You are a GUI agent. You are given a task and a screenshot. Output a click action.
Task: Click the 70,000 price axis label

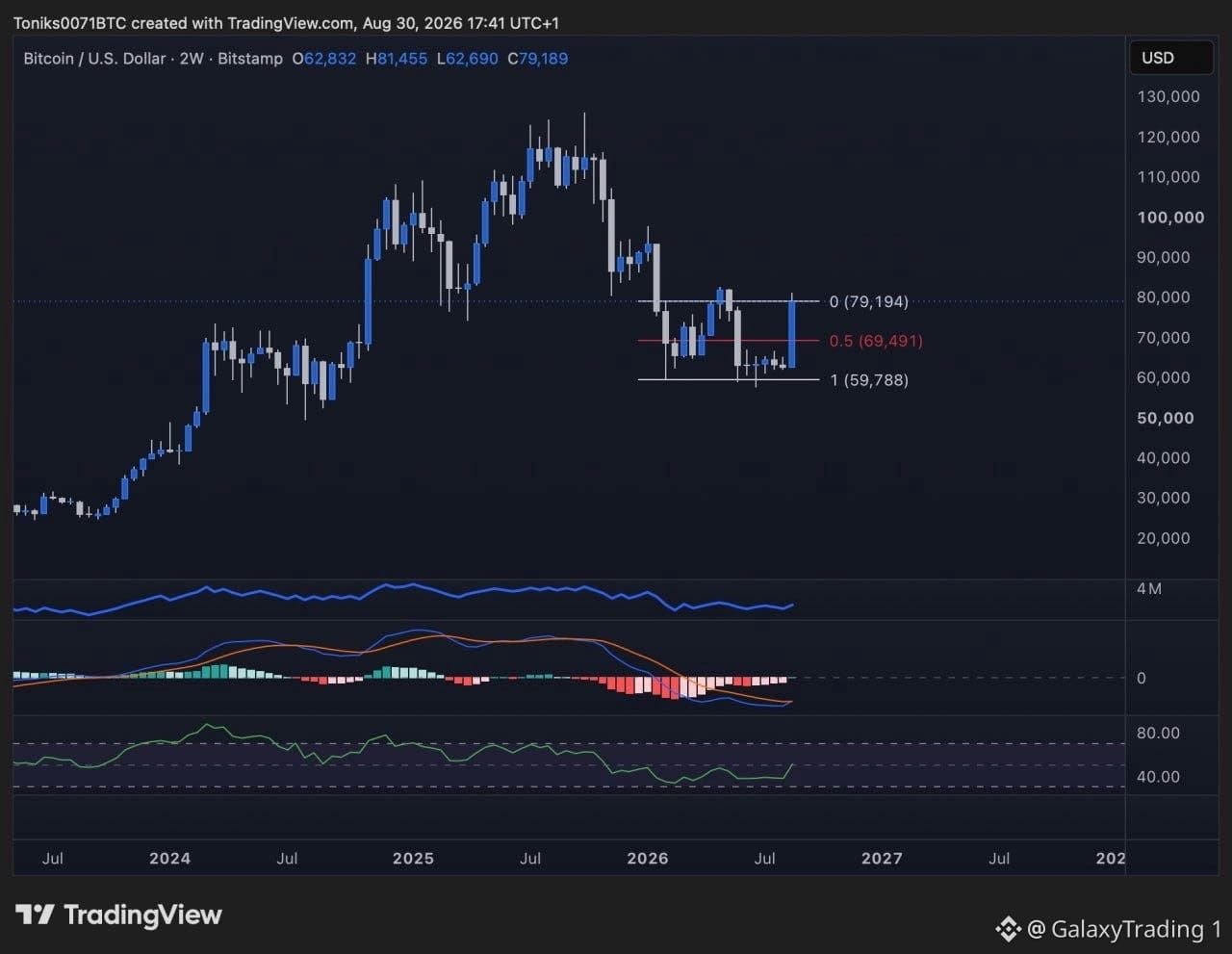coord(1163,338)
